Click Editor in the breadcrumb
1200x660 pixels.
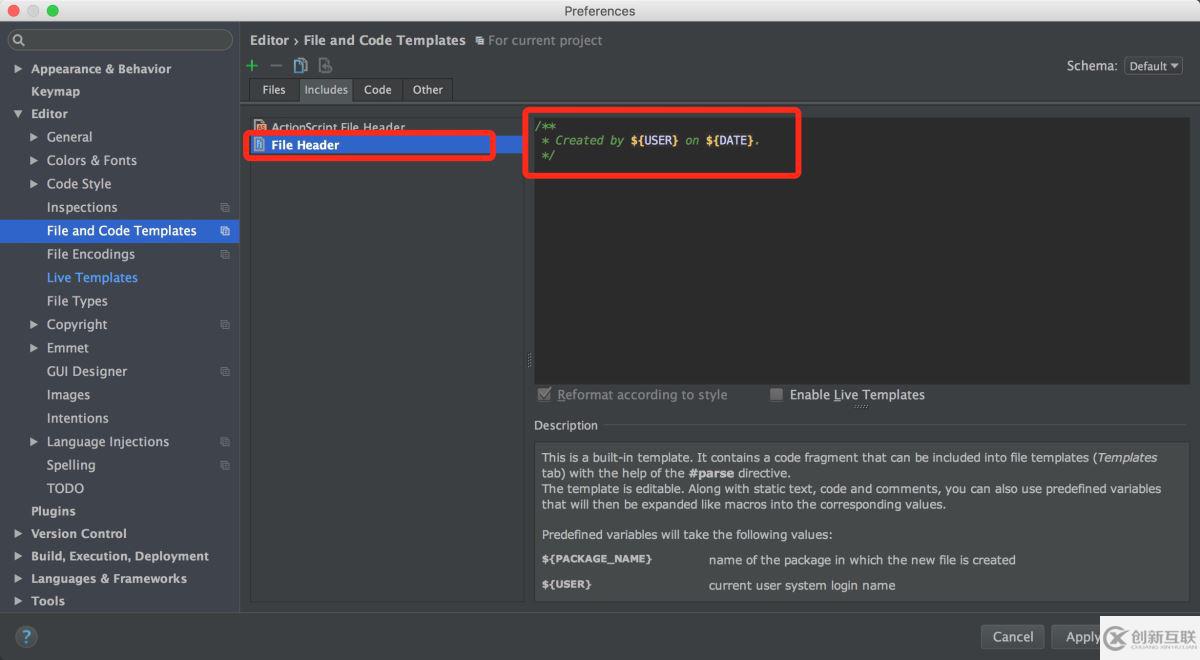[x=269, y=40]
